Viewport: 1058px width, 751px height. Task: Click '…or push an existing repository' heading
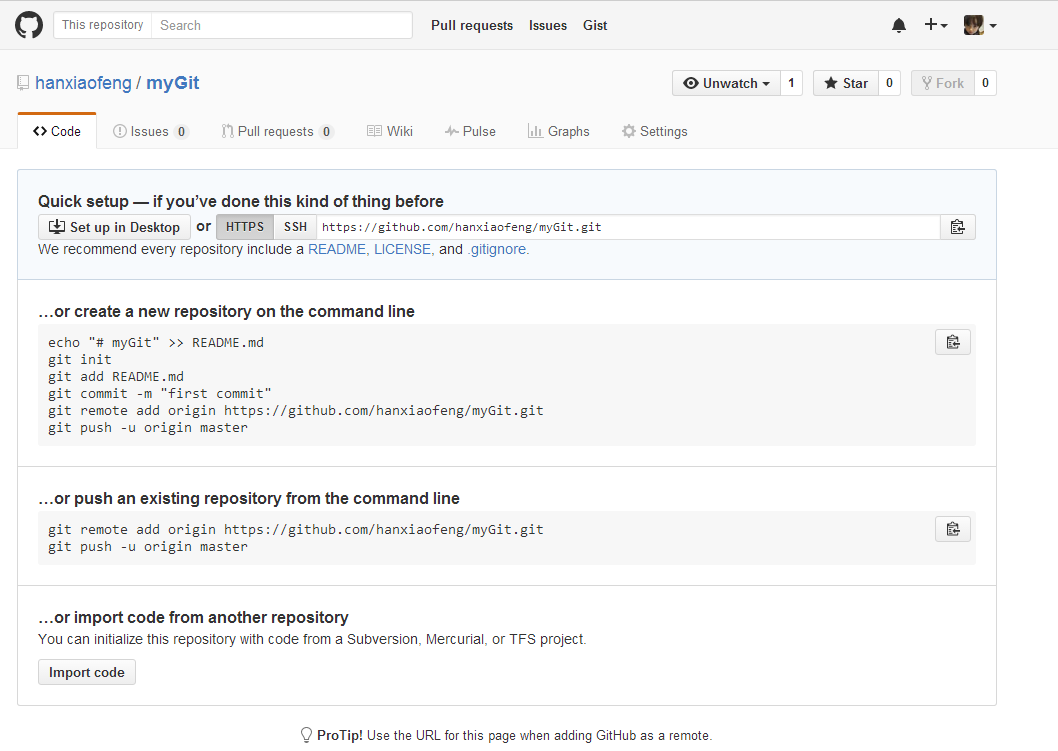249,498
